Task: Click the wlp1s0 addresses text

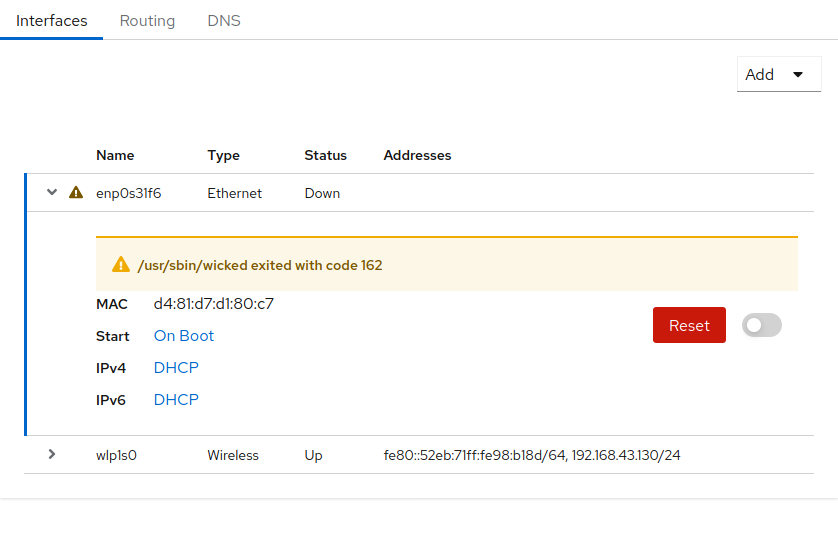Action: [532, 455]
